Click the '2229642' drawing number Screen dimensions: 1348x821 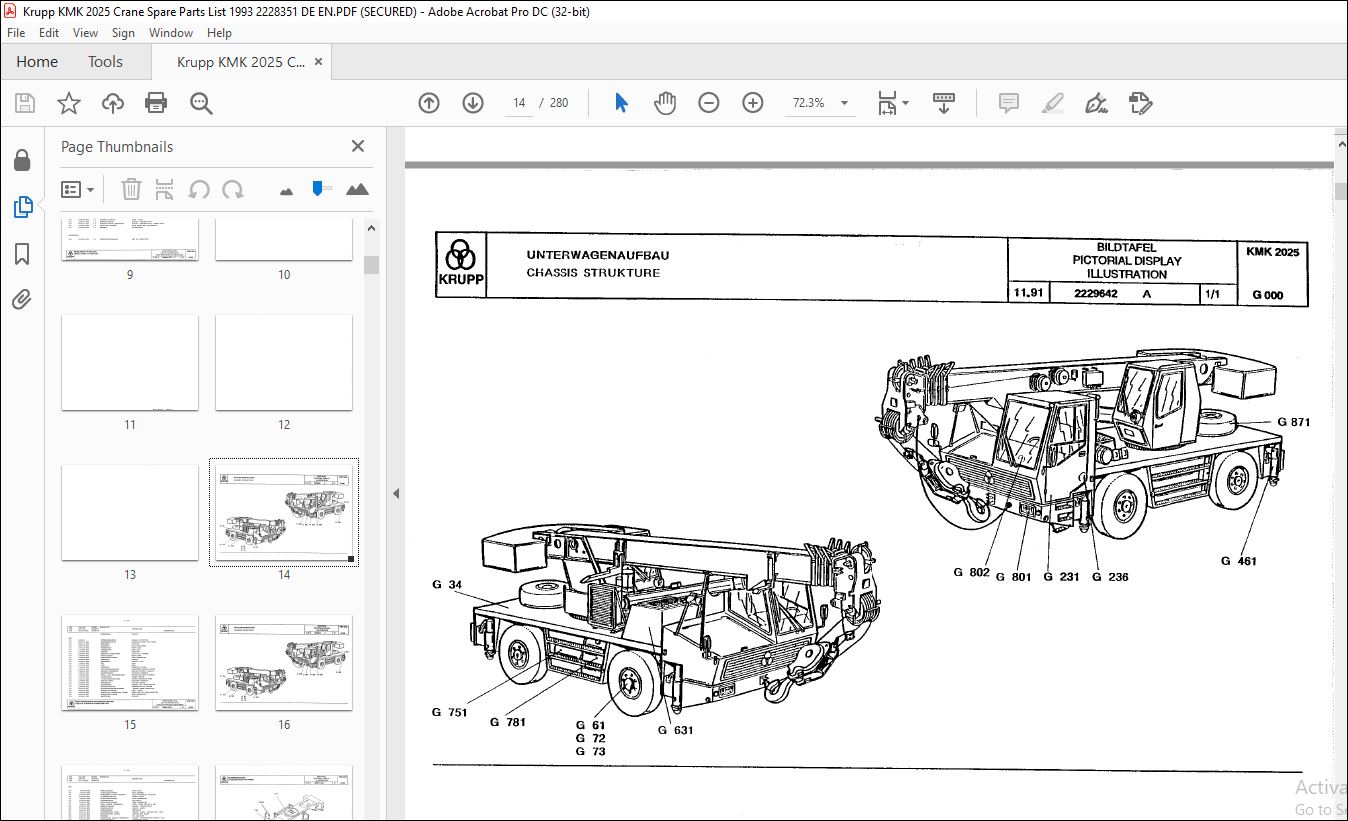click(1095, 294)
